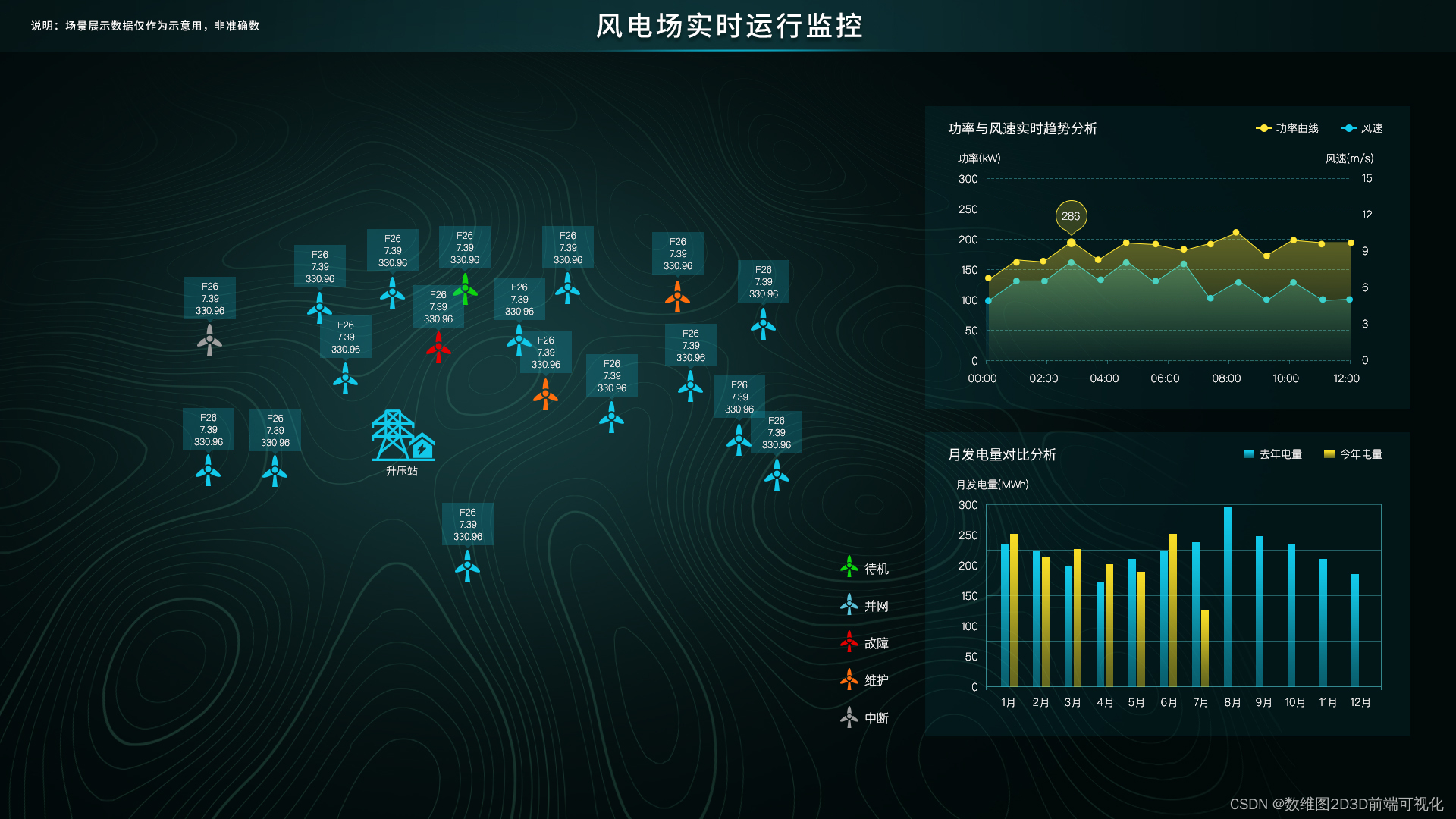The height and width of the screenshot is (819, 1456).
Task: Select the orange maintenance turbine farthest from substation
Action: pos(677,297)
